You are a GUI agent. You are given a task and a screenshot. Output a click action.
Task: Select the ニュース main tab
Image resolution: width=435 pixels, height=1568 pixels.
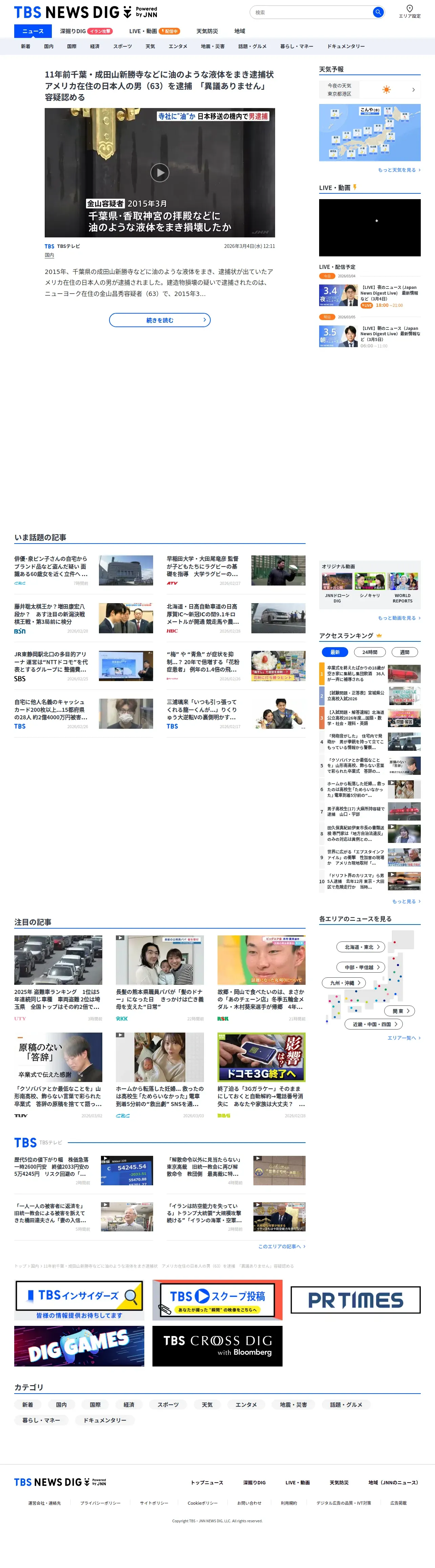click(33, 31)
